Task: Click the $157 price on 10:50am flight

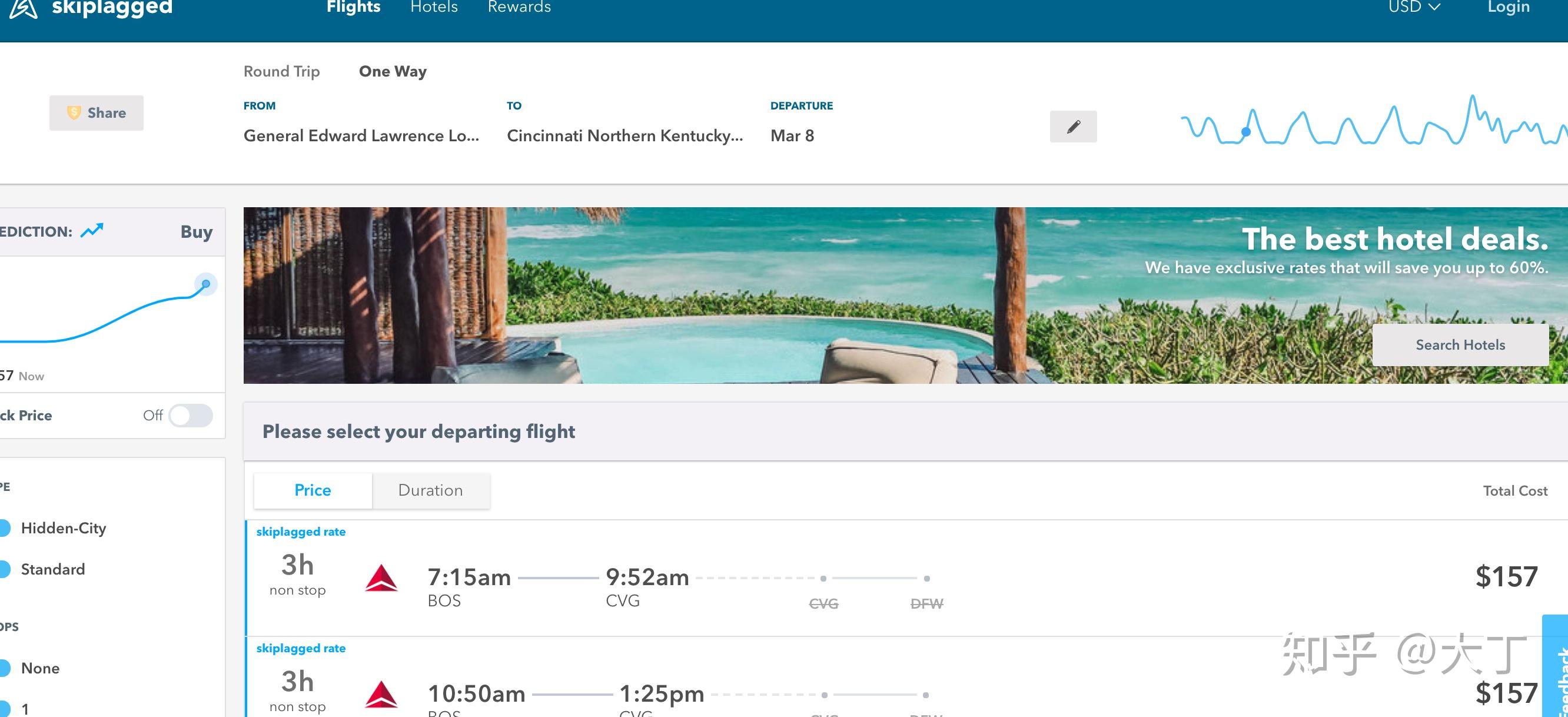Action: pos(1507,694)
